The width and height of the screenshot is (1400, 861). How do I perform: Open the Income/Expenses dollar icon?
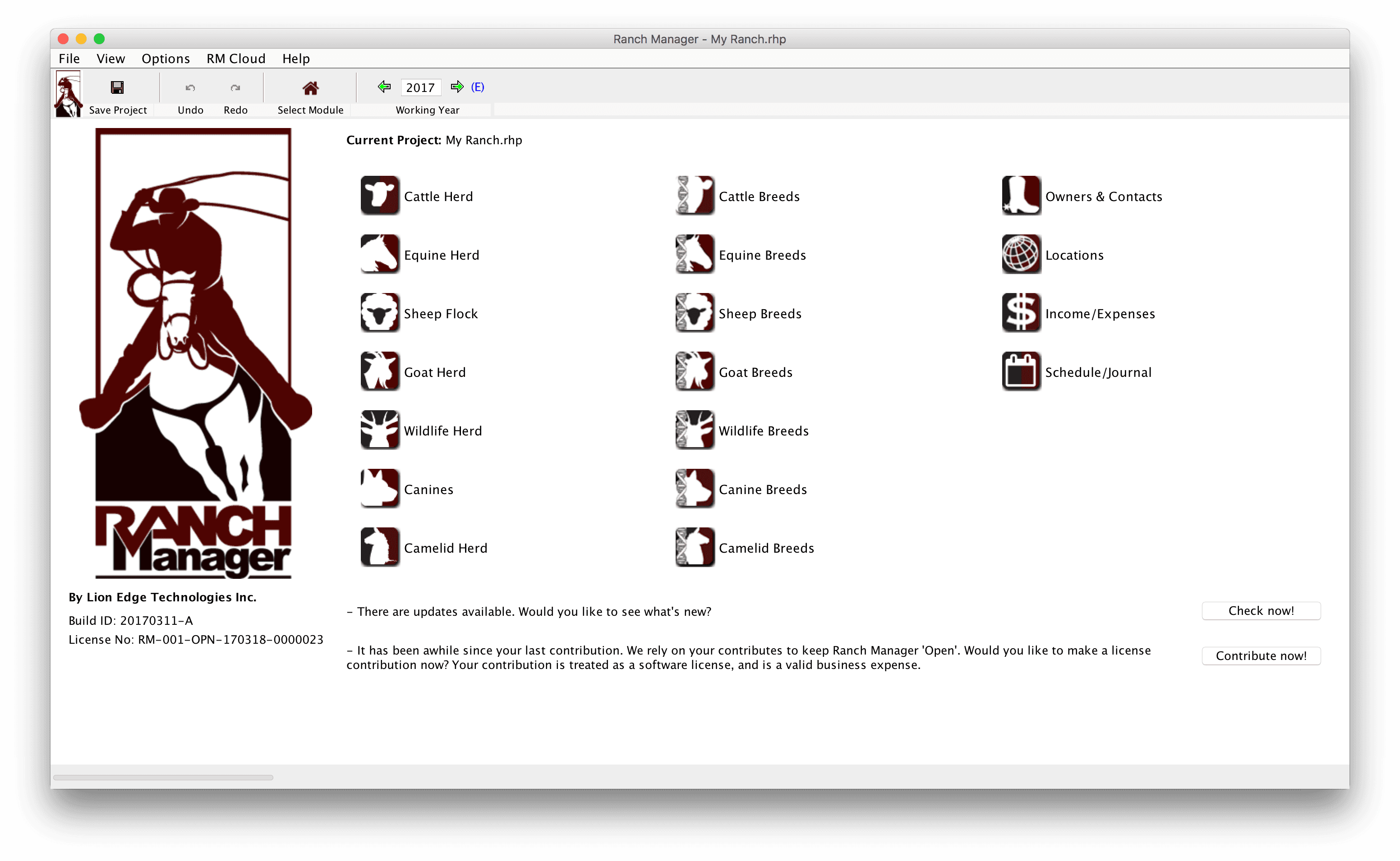[x=1021, y=313]
